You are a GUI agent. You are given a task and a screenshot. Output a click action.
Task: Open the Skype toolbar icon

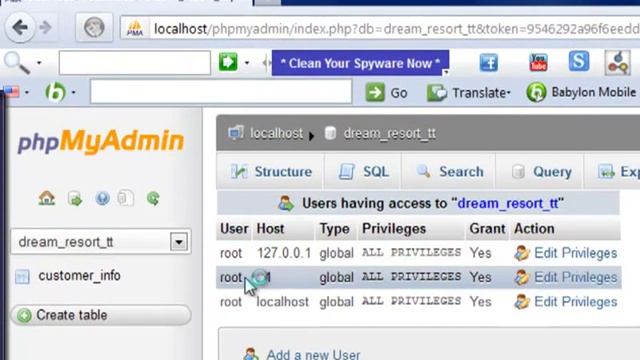pyautogui.click(x=579, y=61)
